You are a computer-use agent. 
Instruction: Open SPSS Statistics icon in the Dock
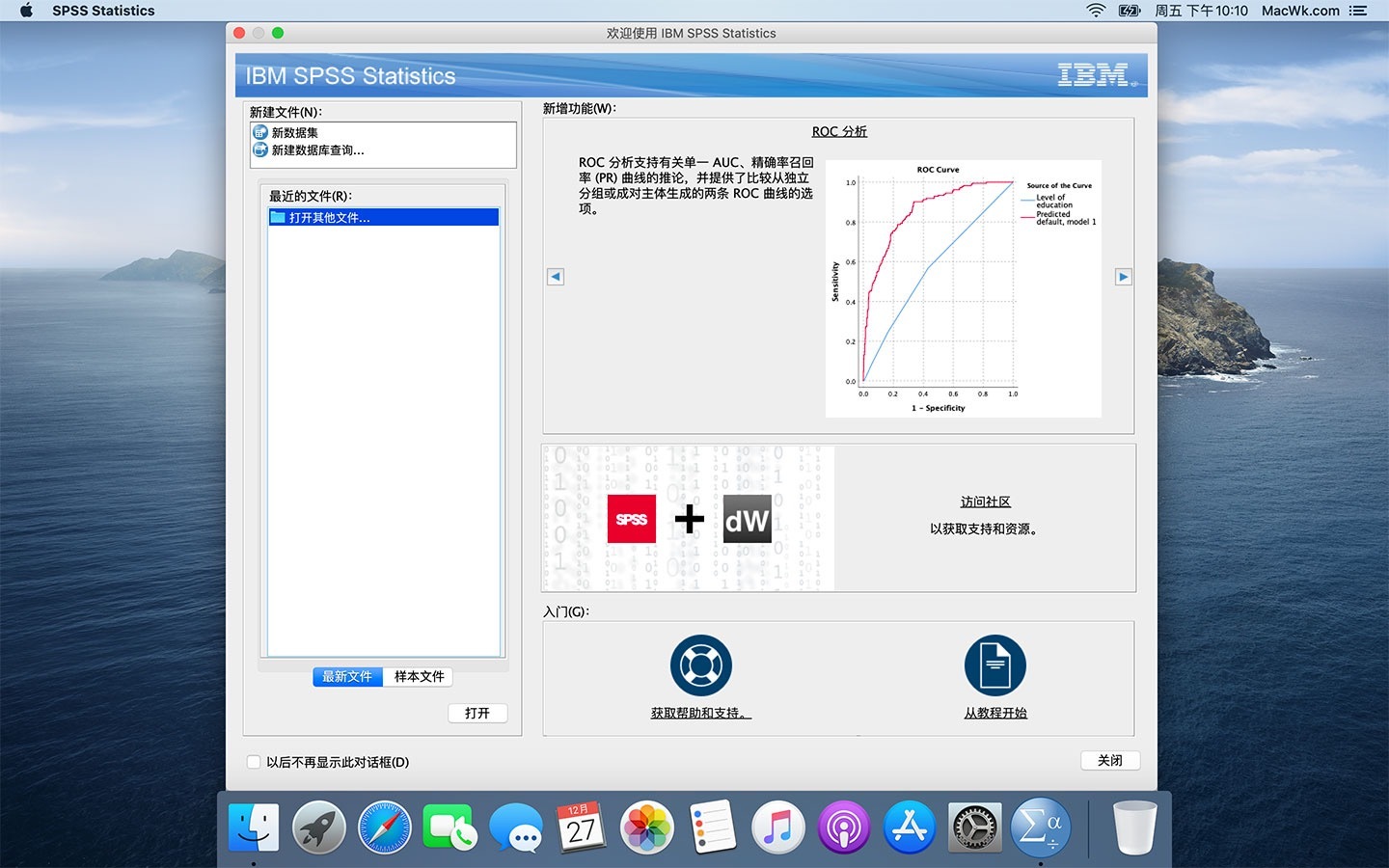coord(1040,827)
